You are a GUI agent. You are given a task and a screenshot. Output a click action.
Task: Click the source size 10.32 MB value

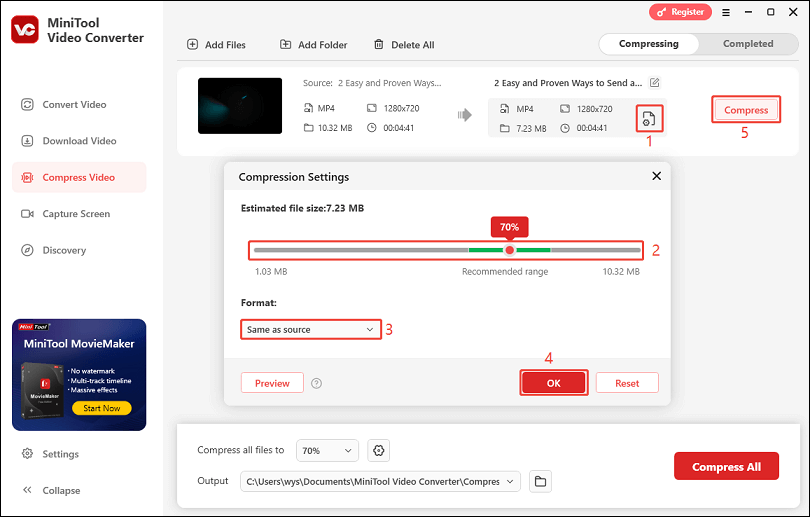(335, 128)
